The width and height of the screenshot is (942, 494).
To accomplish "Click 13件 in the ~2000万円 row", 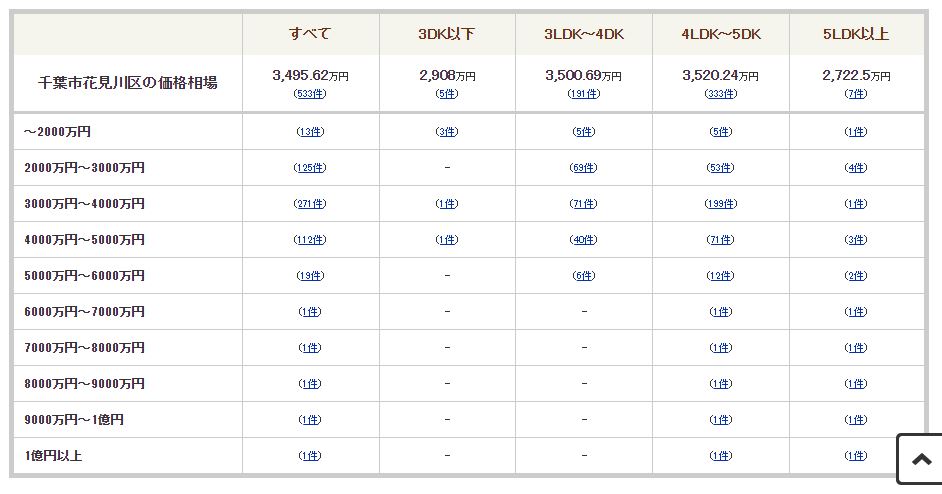I will [x=310, y=132].
